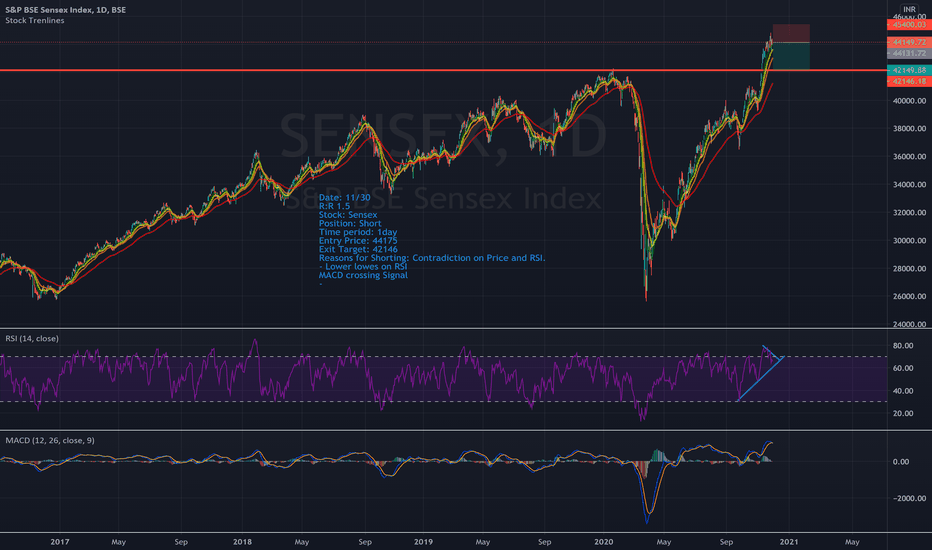
Task: Click the 'Date: 11/30' annotation line
Action: tap(345, 197)
